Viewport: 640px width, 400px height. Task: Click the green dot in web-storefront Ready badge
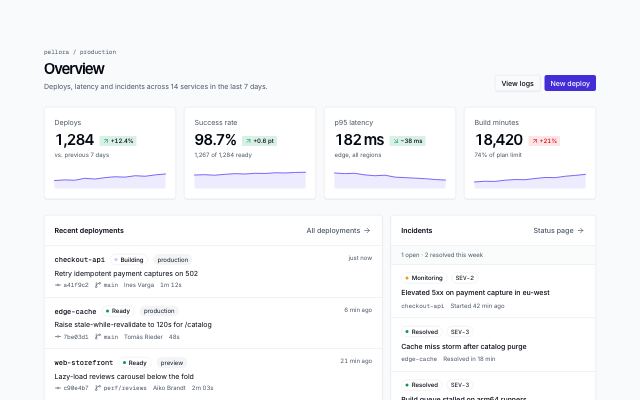point(124,362)
